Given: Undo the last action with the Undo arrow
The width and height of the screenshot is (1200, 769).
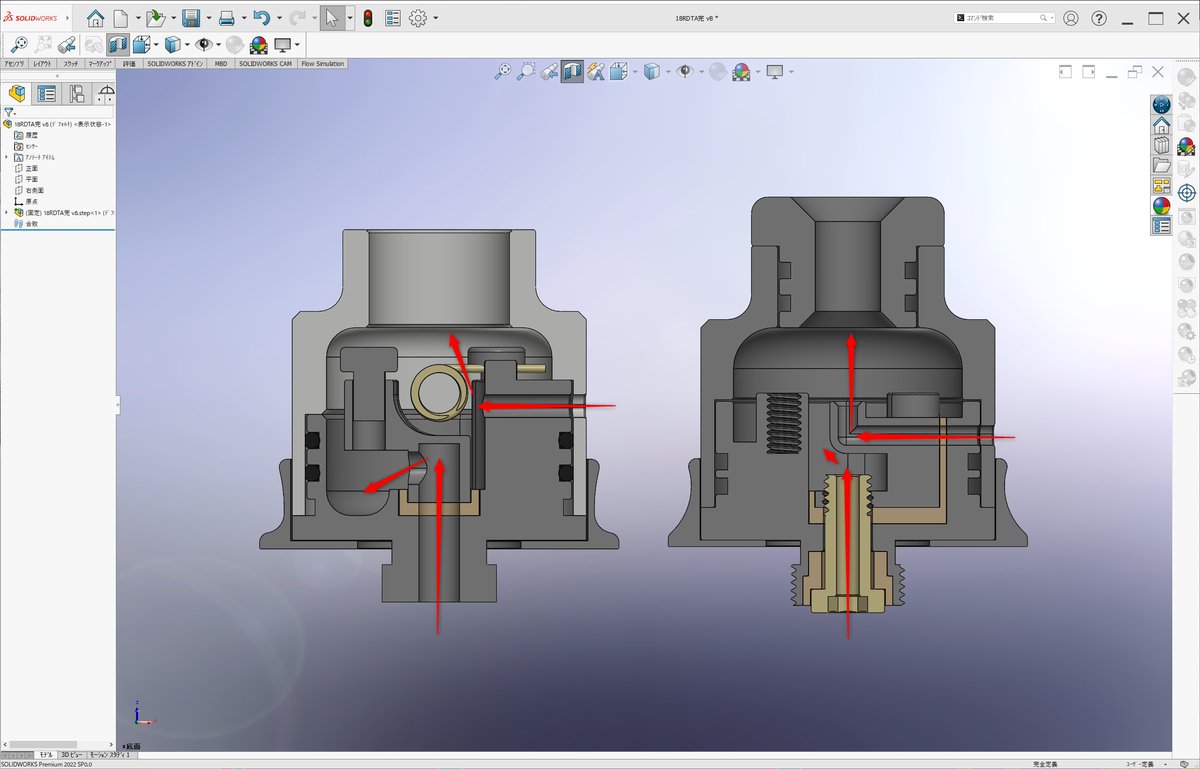Looking at the screenshot, I should (261, 18).
